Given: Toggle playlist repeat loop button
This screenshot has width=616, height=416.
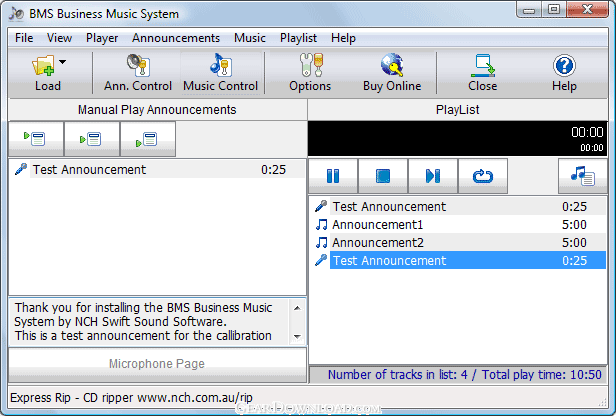Looking at the screenshot, I should (x=483, y=176).
